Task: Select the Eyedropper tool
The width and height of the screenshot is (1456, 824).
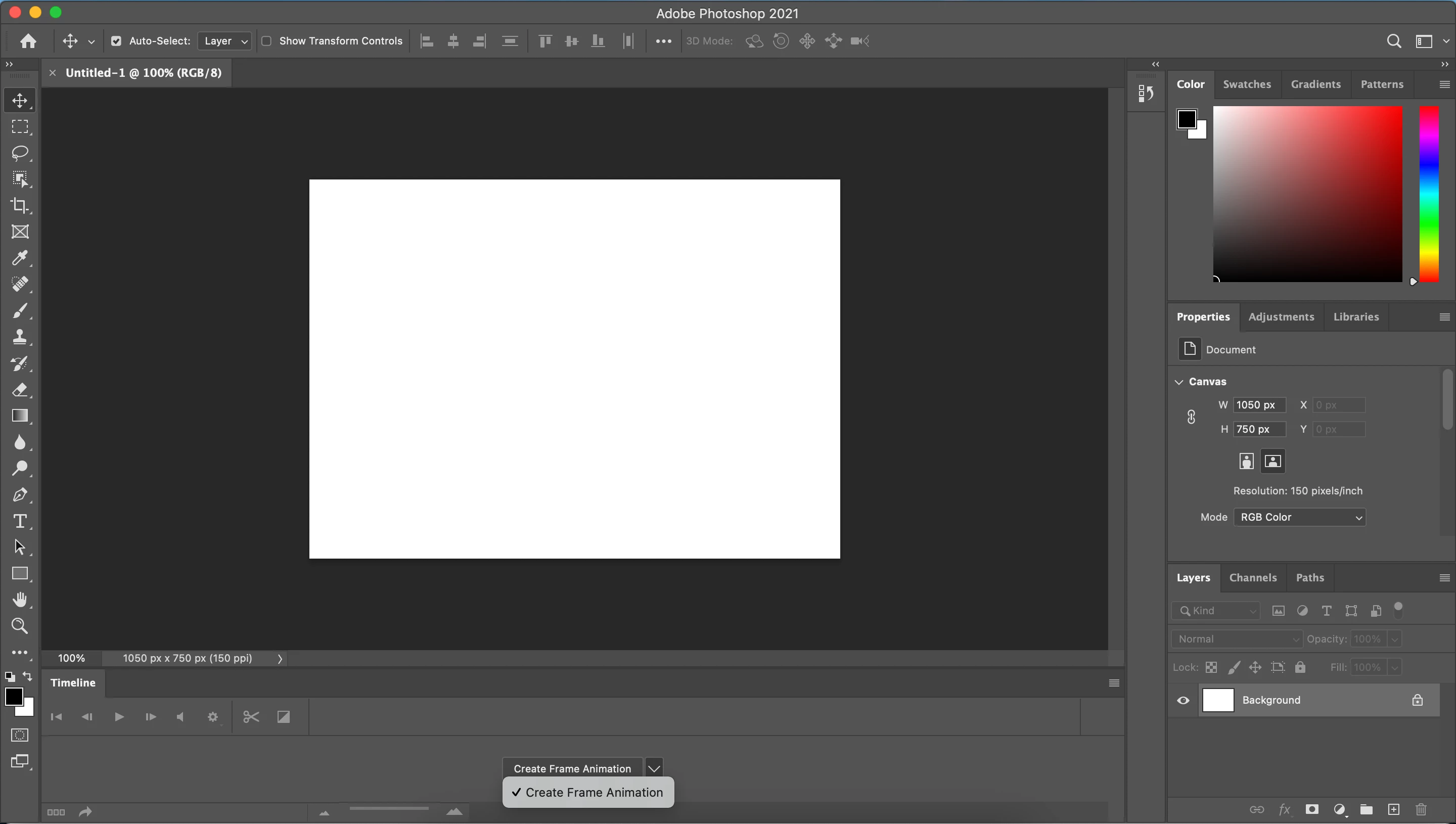Action: tap(20, 258)
